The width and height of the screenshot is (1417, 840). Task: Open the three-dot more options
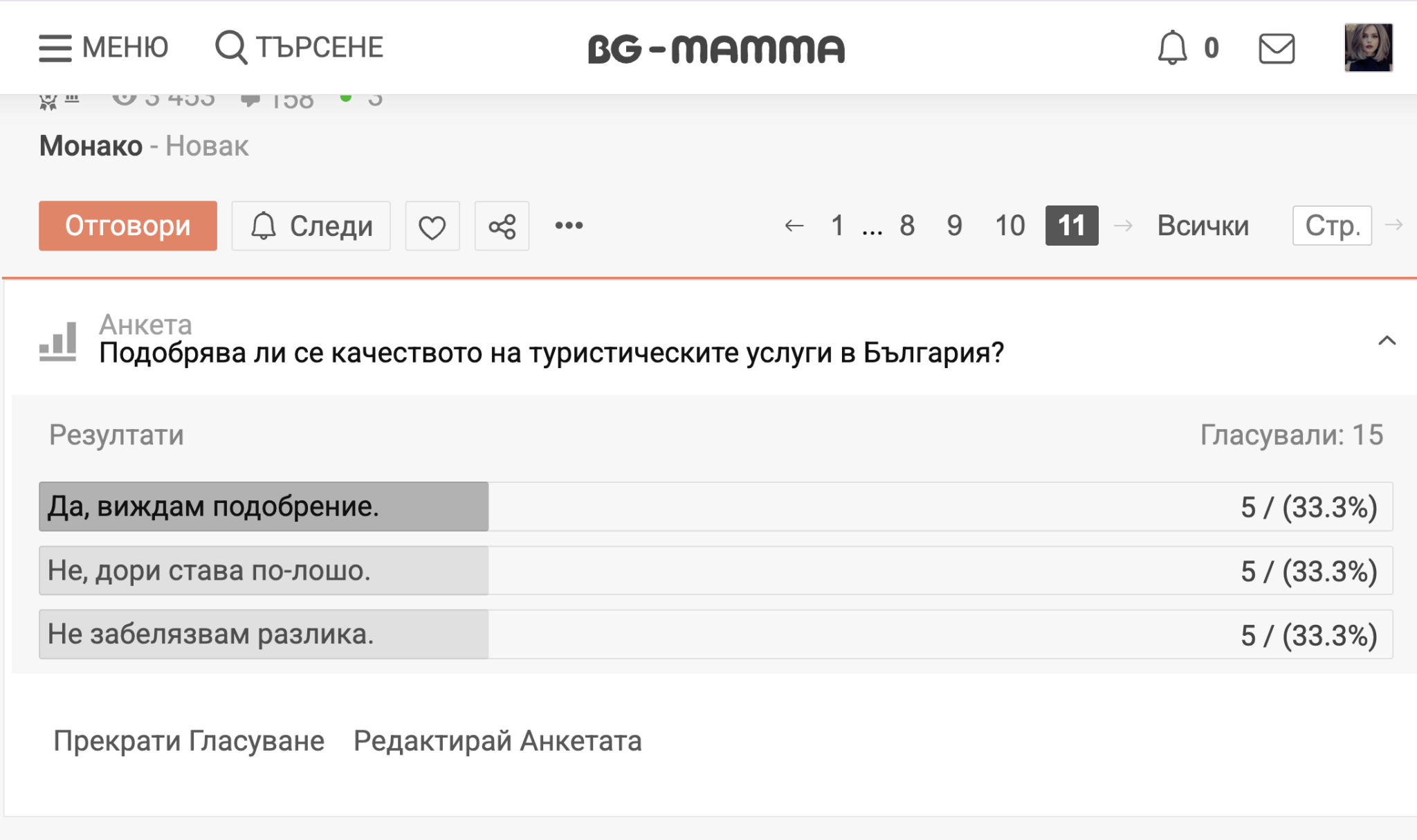(x=569, y=226)
